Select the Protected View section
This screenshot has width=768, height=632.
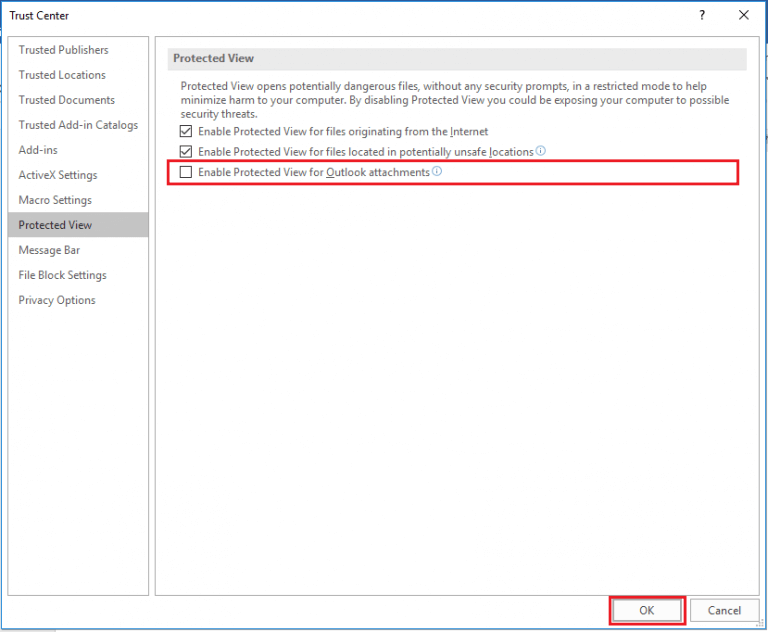pyautogui.click(x=78, y=225)
